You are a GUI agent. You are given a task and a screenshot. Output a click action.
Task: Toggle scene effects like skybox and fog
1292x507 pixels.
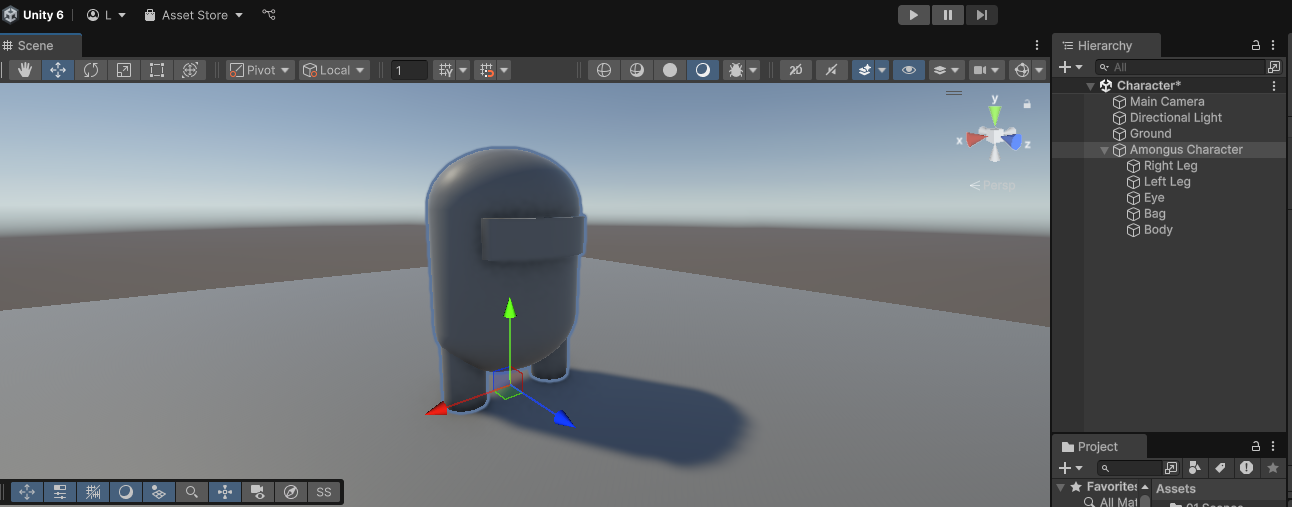[x=864, y=70]
